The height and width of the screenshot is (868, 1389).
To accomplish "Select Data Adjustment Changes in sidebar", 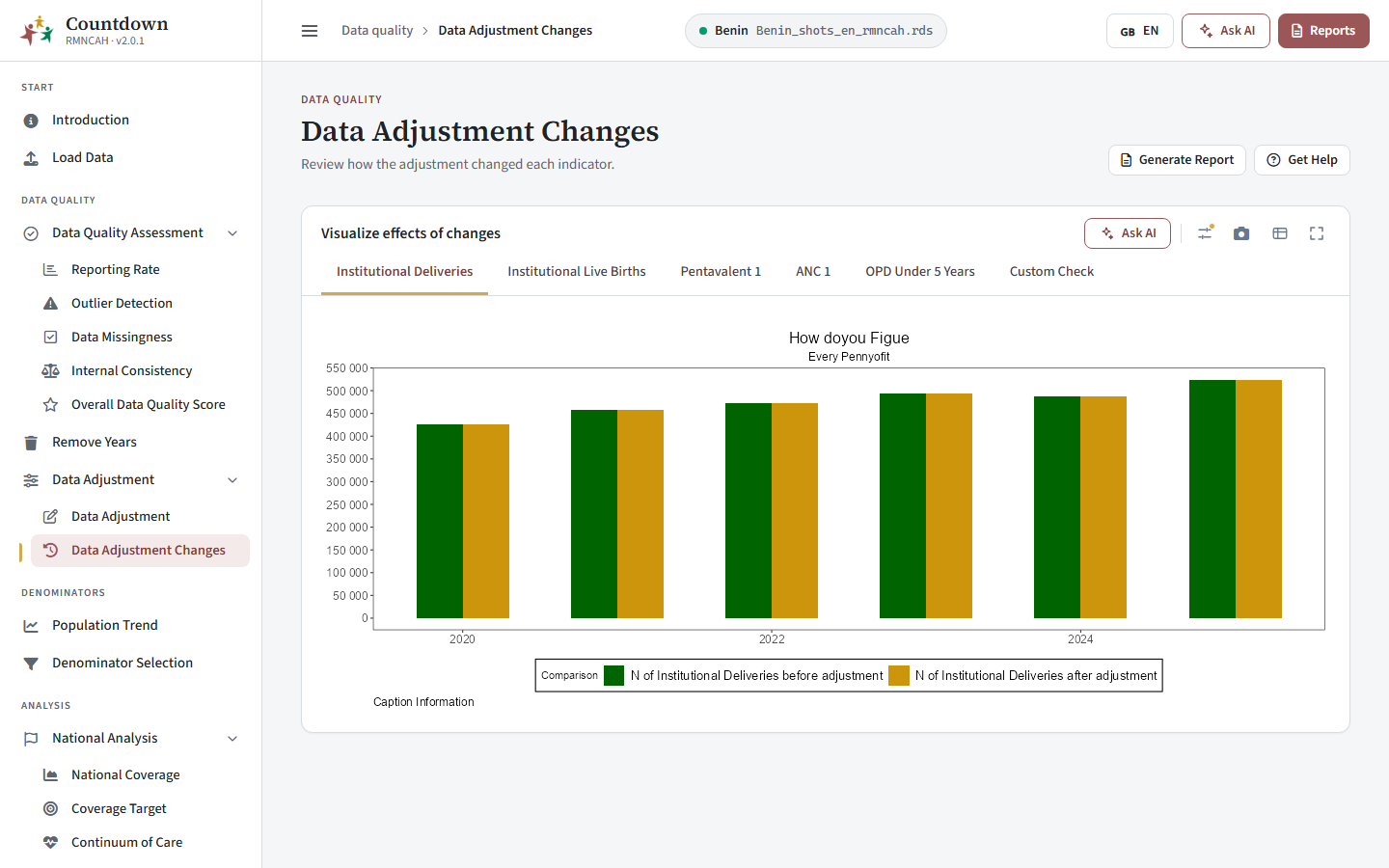I will [x=140, y=551].
